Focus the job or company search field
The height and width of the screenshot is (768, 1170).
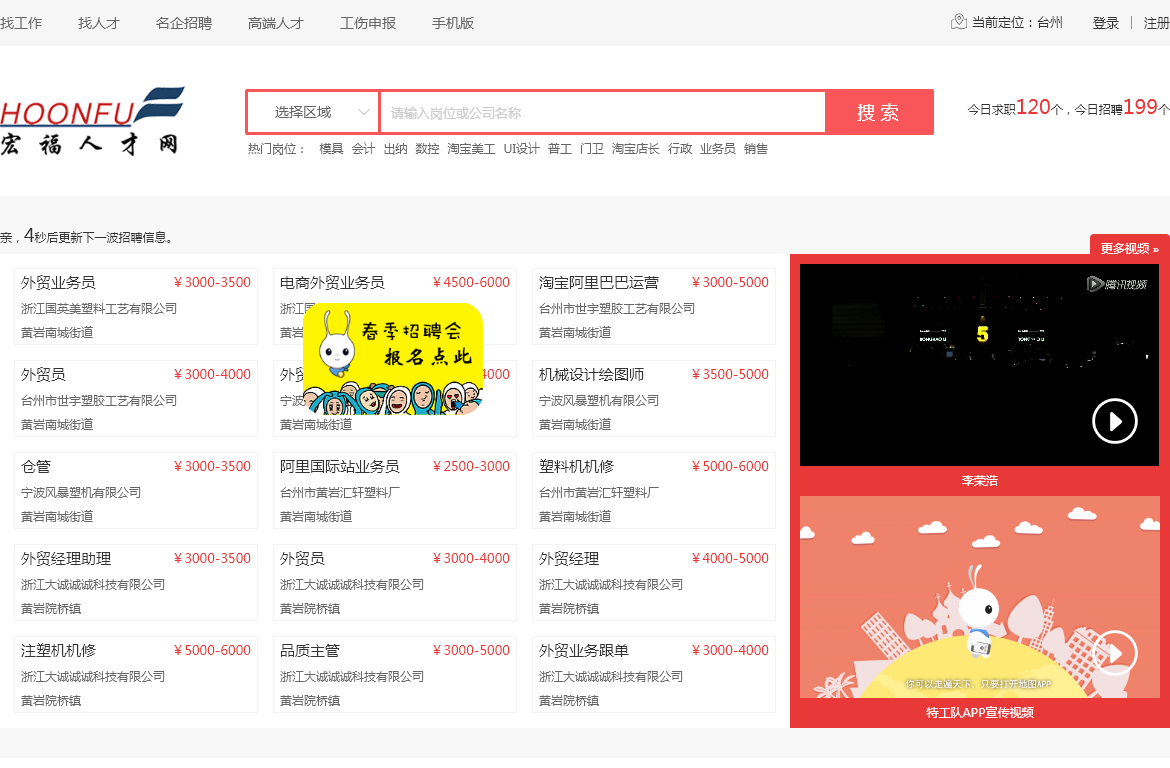point(602,112)
